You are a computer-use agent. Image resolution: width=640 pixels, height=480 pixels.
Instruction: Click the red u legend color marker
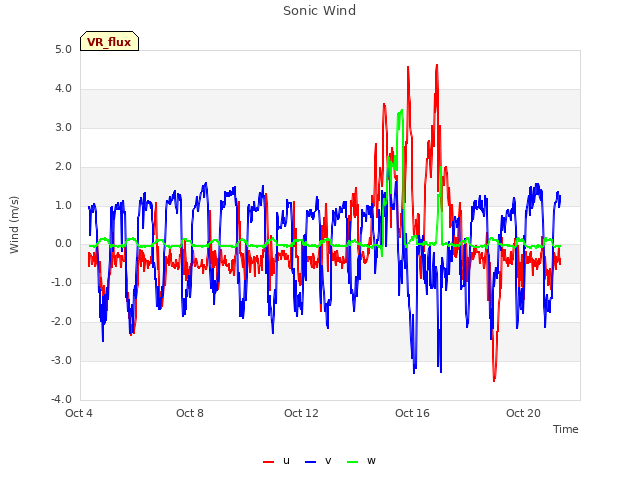tap(268, 462)
